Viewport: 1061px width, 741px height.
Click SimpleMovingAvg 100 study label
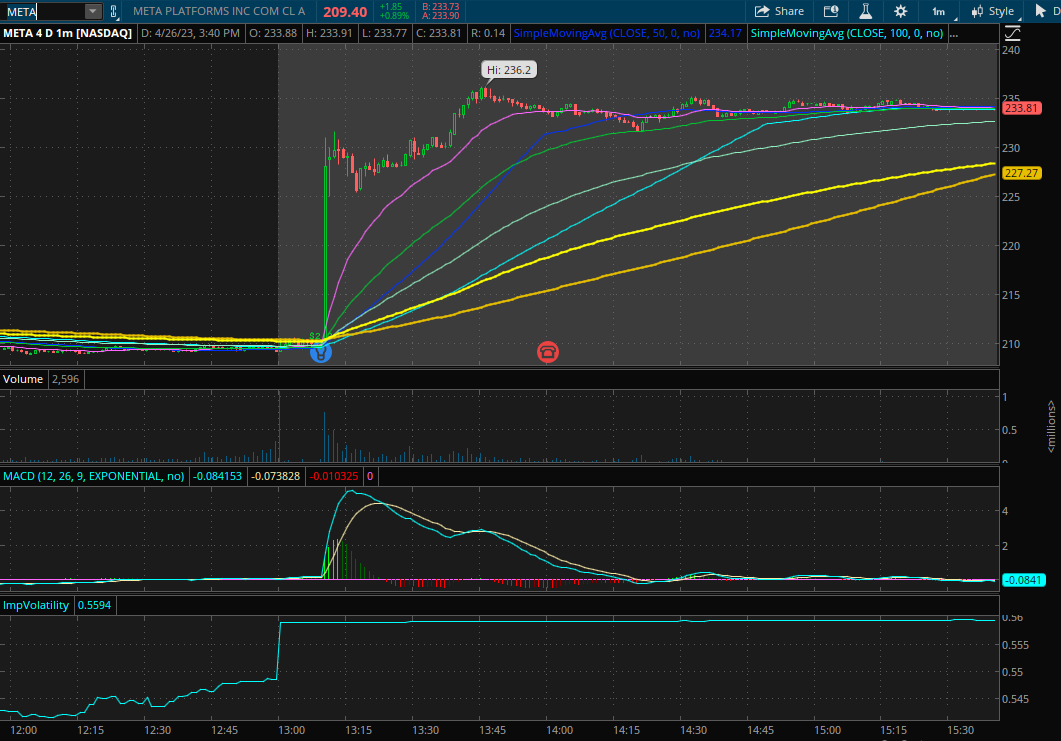click(x=846, y=33)
